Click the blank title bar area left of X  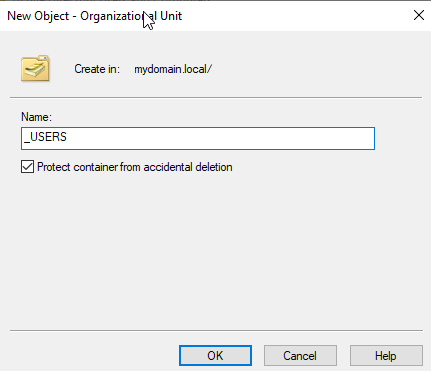(297, 16)
